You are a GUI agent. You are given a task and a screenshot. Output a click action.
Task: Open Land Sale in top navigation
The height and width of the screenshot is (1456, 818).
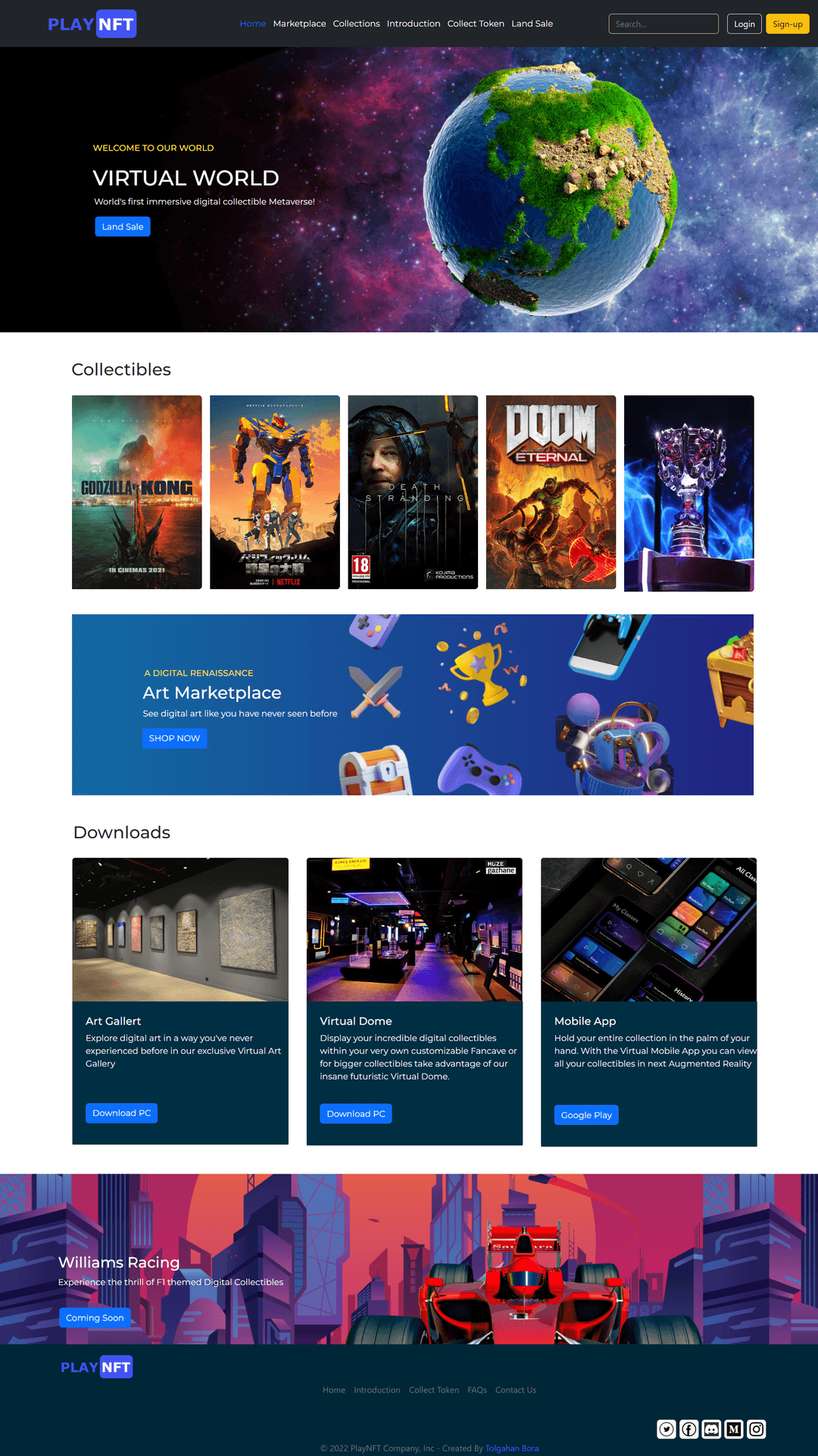pos(532,23)
